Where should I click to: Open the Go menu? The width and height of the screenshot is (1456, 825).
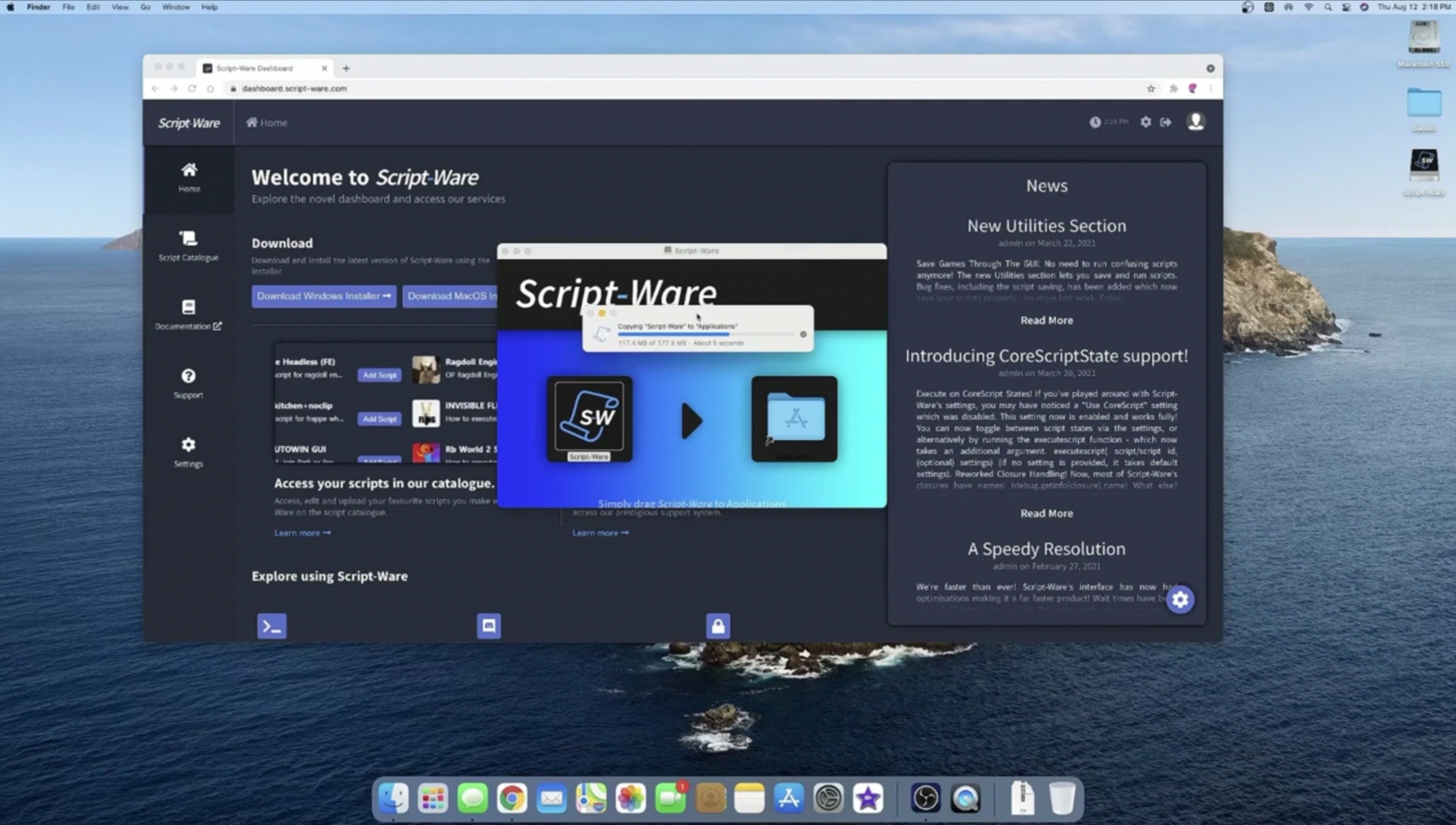[x=145, y=7]
